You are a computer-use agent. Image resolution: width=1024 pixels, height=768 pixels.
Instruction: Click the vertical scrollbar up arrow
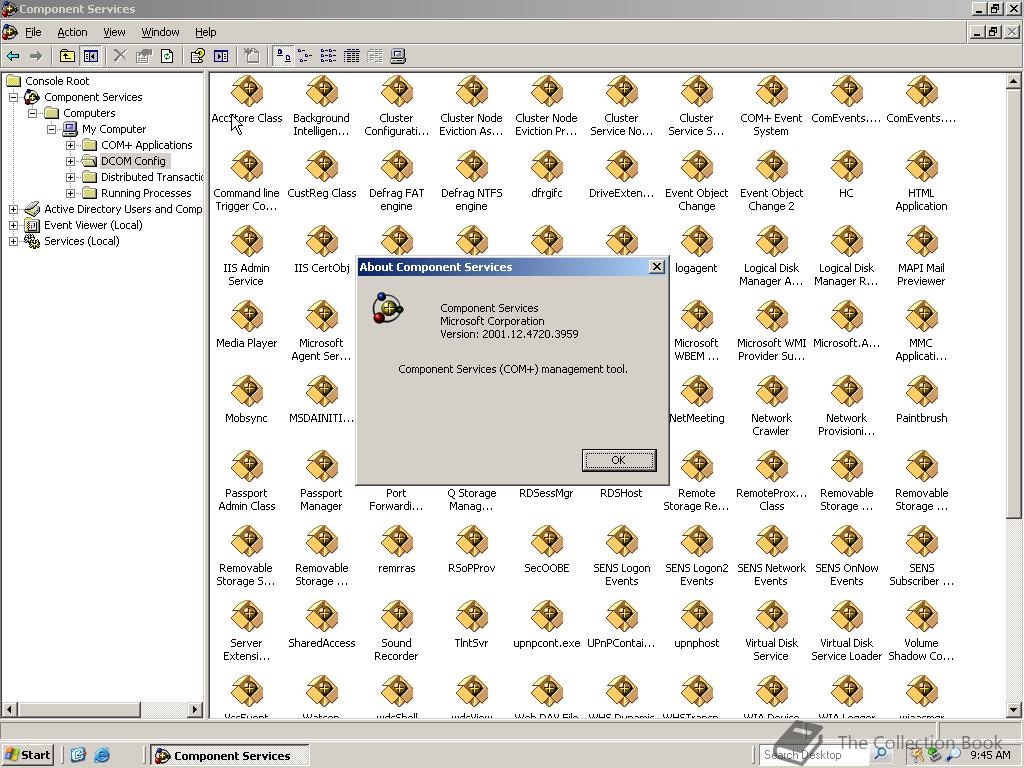[x=1013, y=81]
